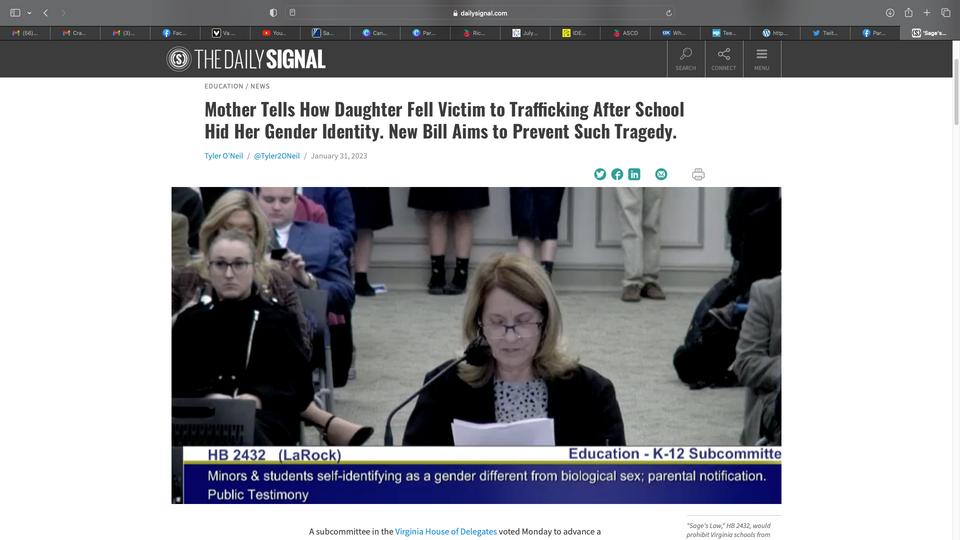
Task: Open the Safari share sheet
Action: click(909, 12)
